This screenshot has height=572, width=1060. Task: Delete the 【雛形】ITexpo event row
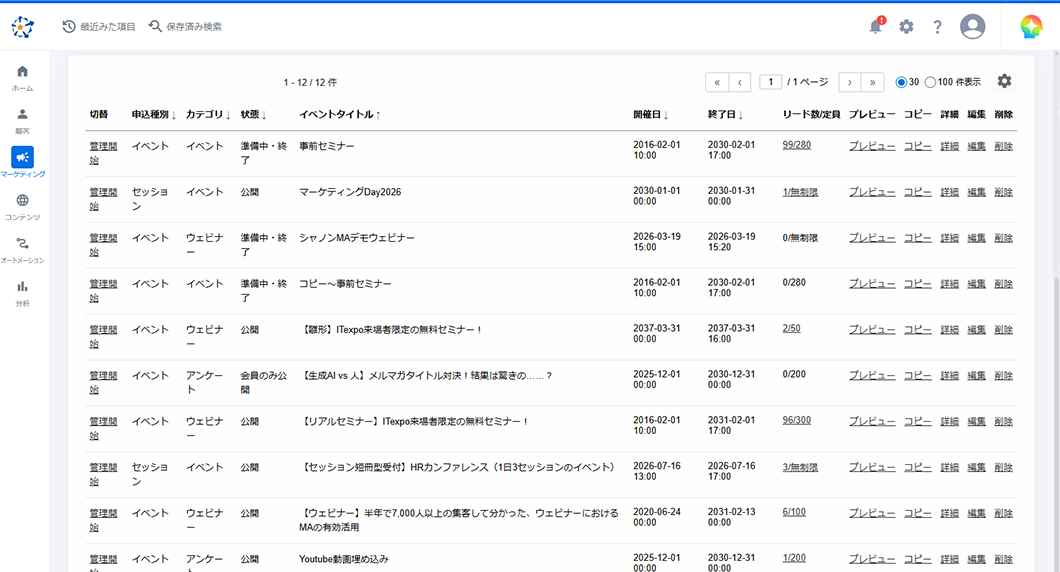coord(1003,330)
